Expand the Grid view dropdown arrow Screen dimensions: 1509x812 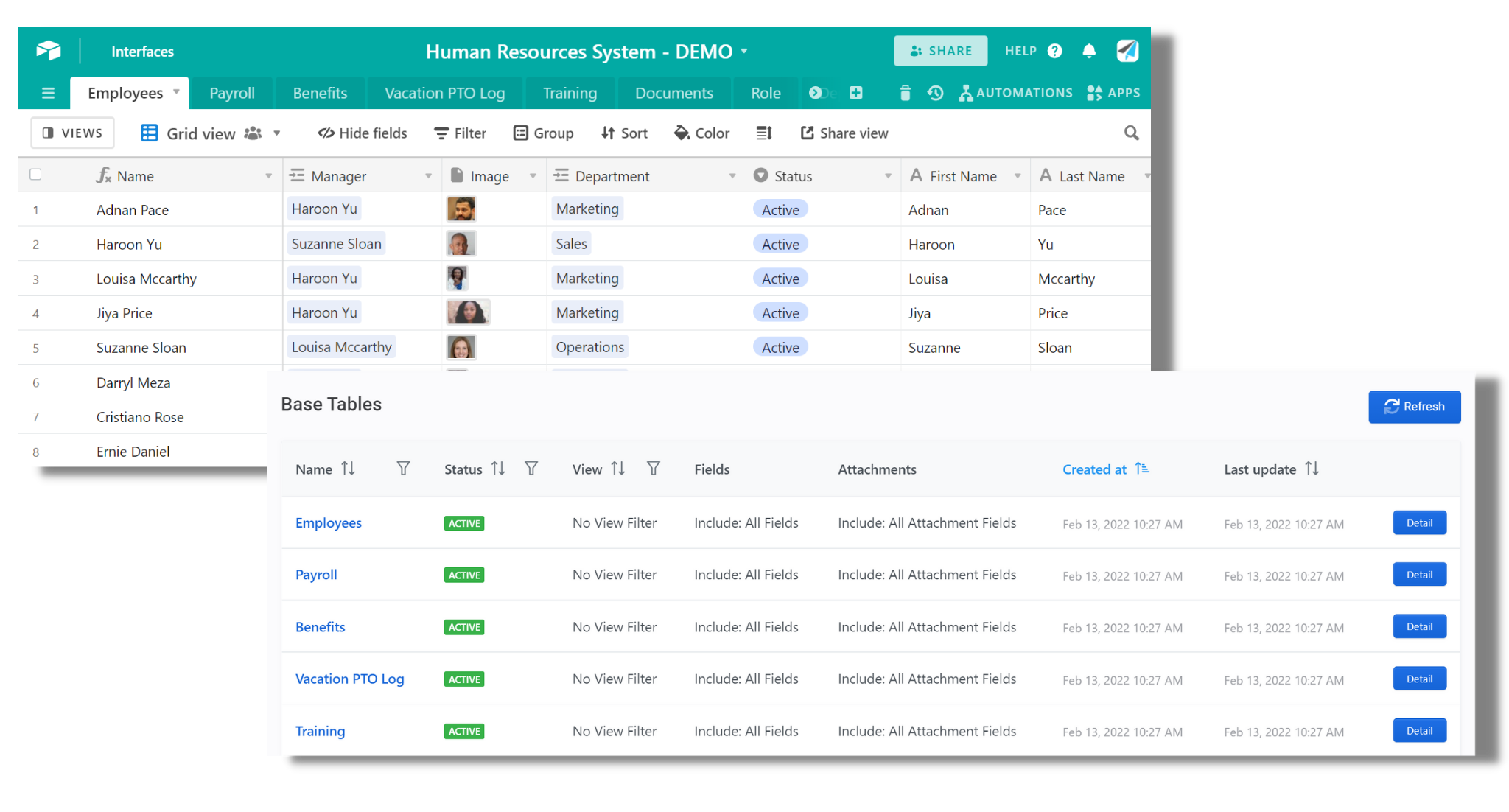[277, 133]
